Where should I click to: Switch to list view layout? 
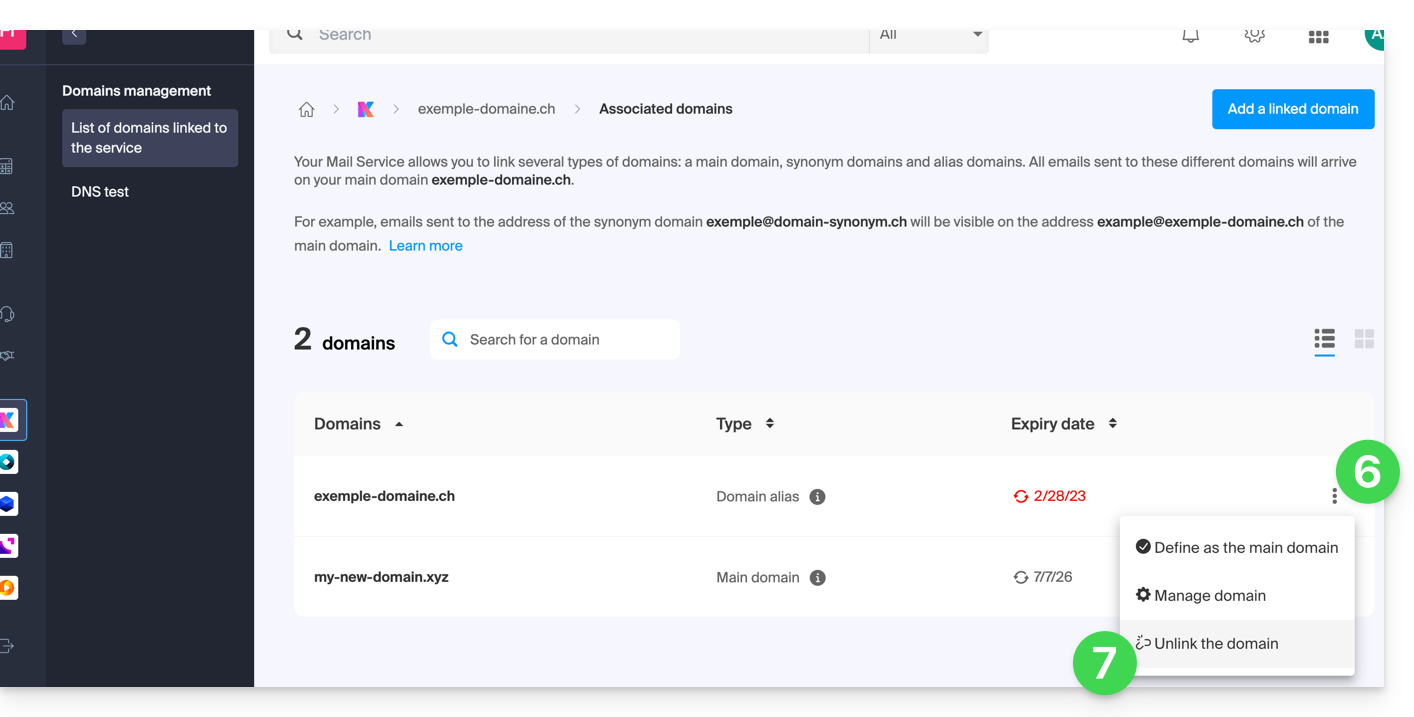[x=1325, y=339]
